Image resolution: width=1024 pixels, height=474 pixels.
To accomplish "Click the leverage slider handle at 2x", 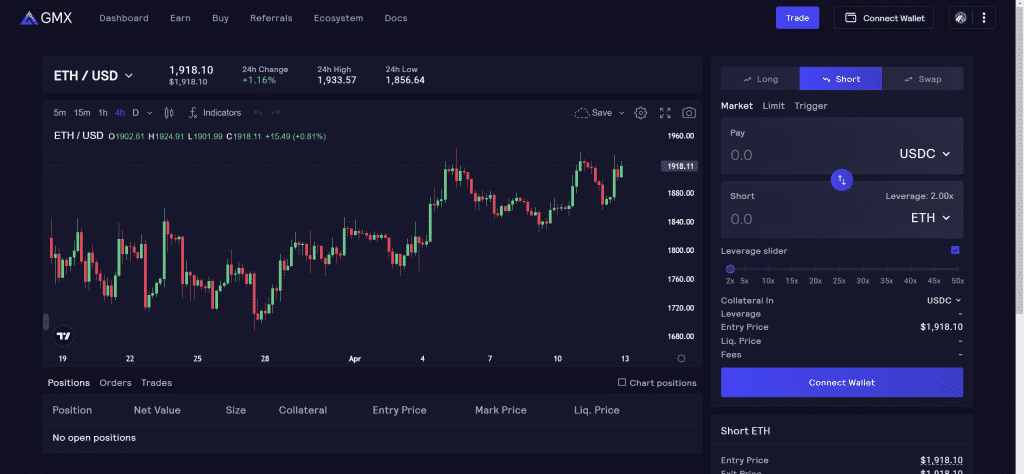I will (x=730, y=269).
